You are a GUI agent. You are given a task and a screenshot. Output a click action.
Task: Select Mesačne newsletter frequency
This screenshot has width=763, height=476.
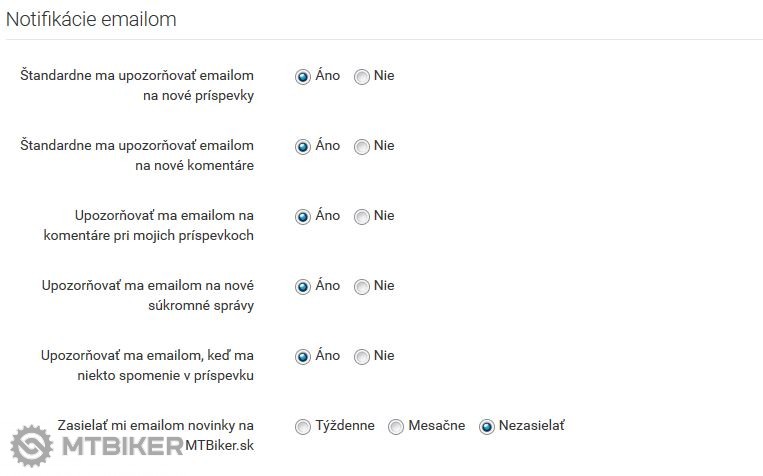[x=396, y=427]
